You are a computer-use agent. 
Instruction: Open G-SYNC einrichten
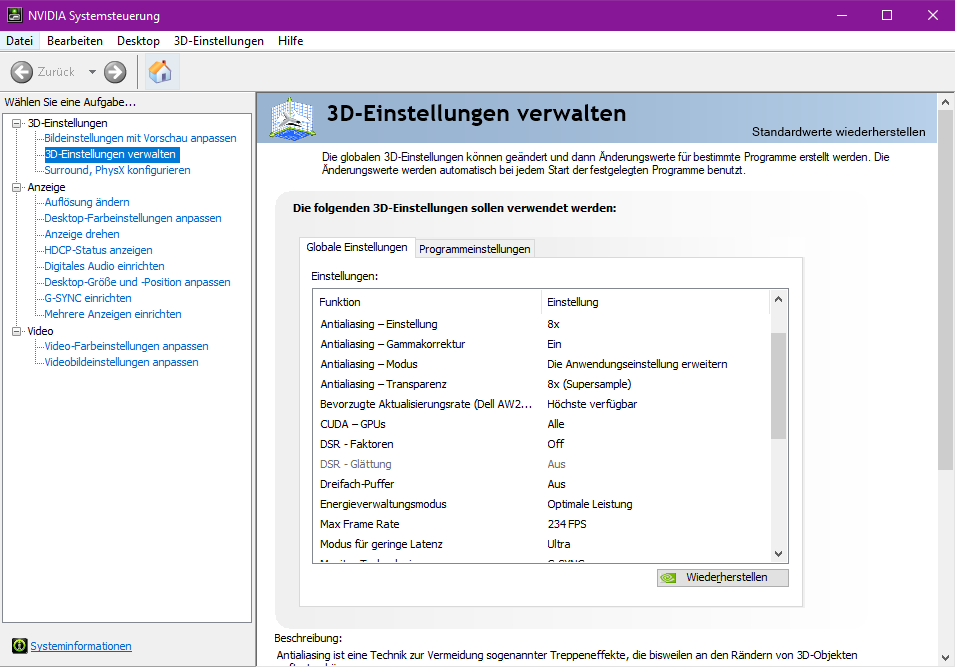[x=88, y=298]
